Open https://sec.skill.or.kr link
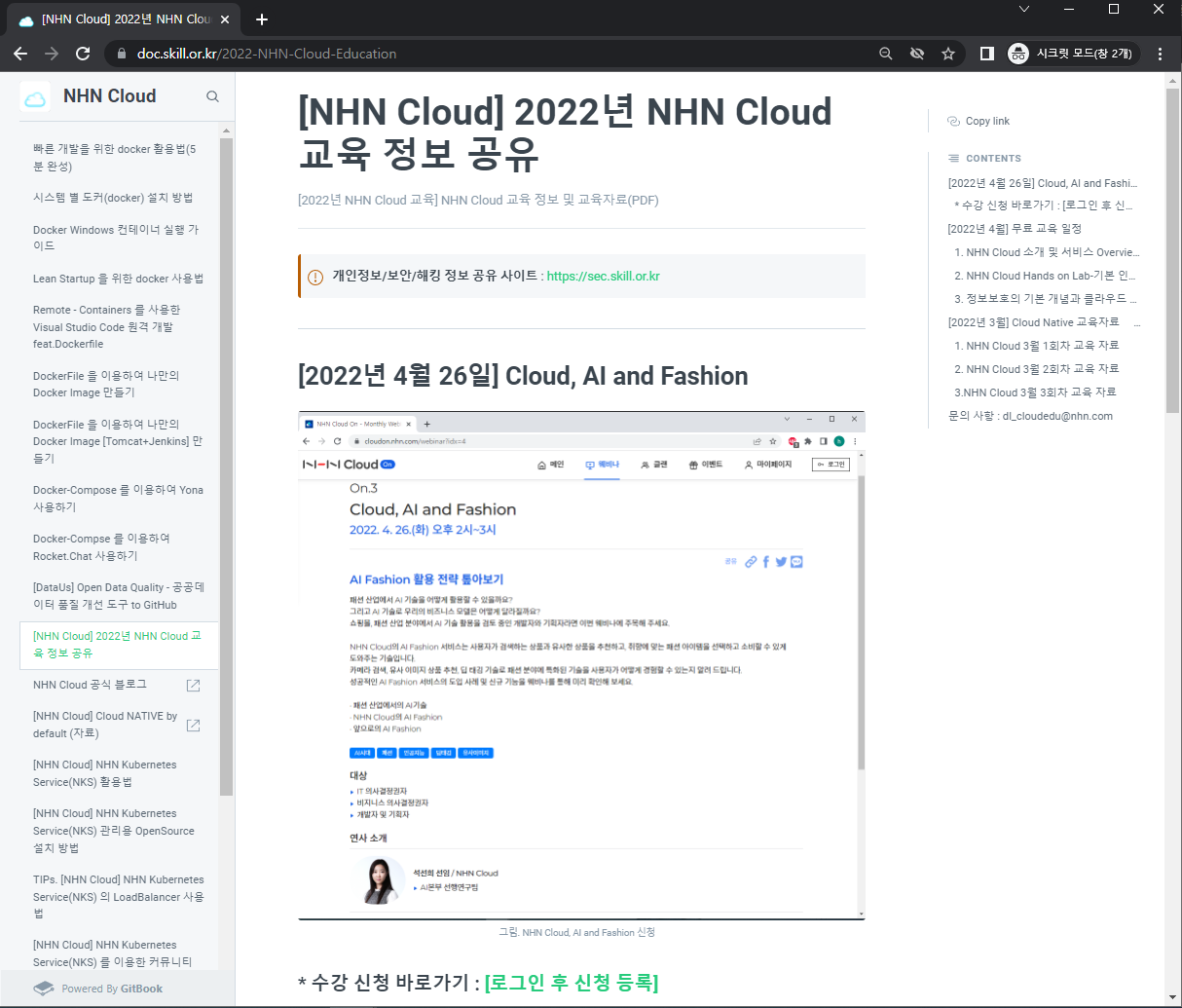 604,276
